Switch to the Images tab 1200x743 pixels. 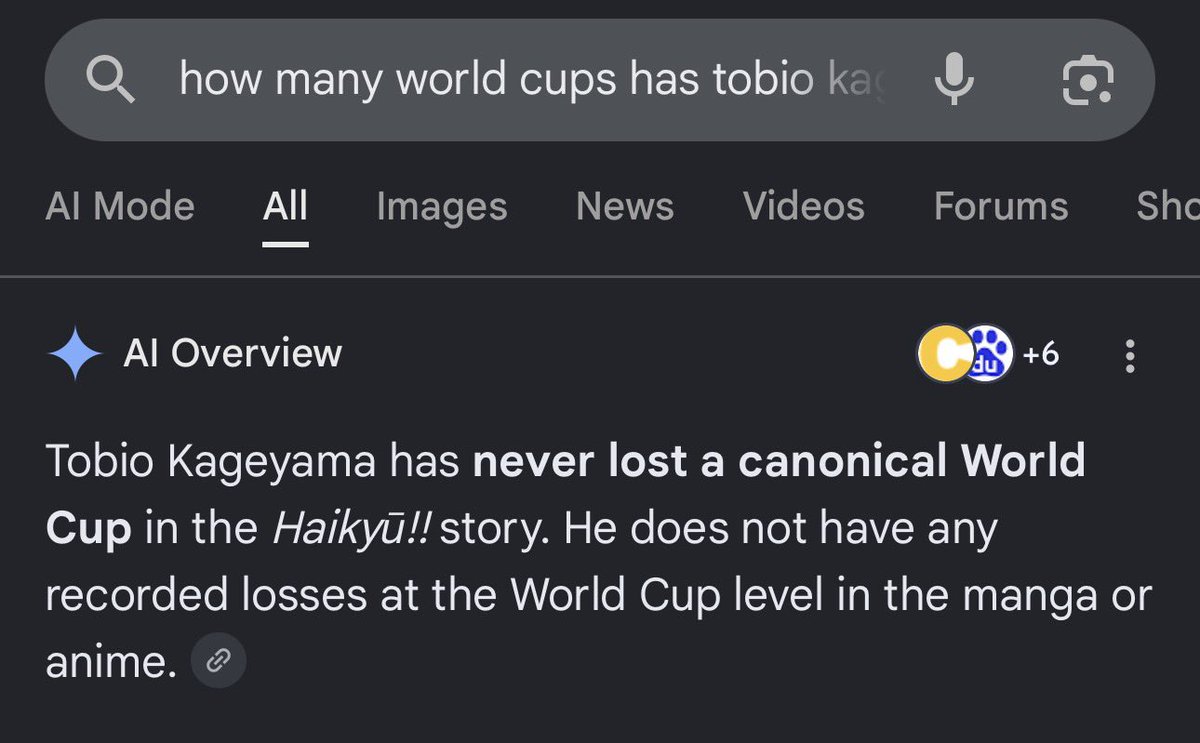coord(442,206)
